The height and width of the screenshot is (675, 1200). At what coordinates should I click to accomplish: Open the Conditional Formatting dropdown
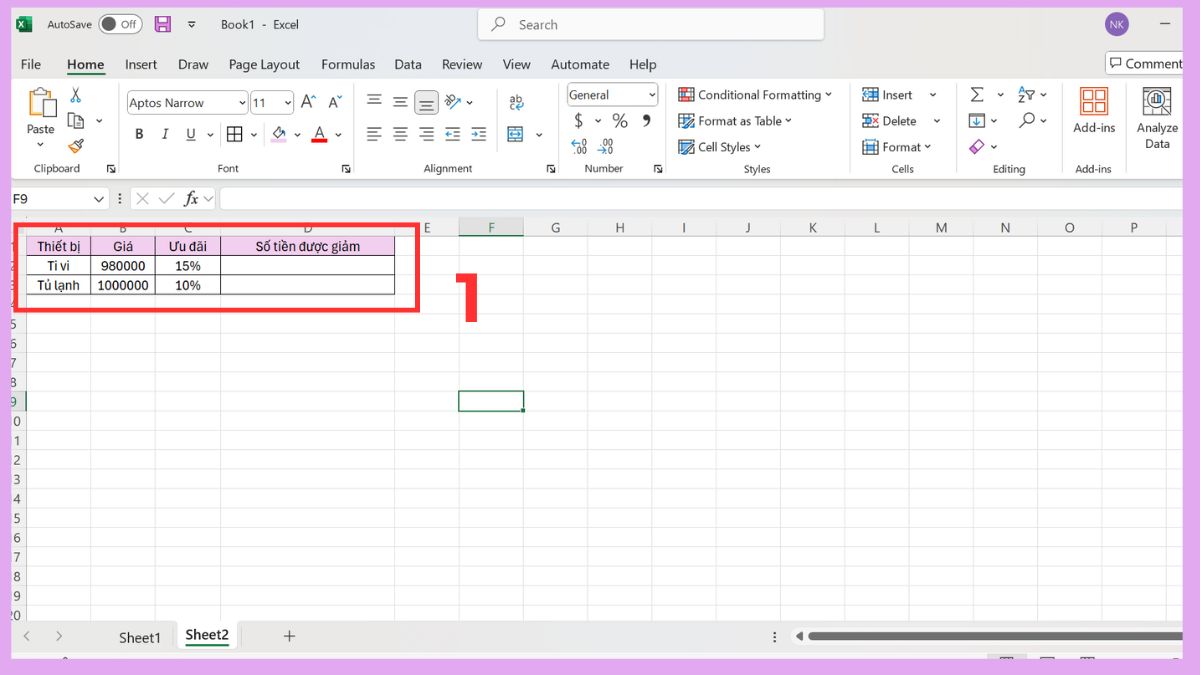click(756, 95)
